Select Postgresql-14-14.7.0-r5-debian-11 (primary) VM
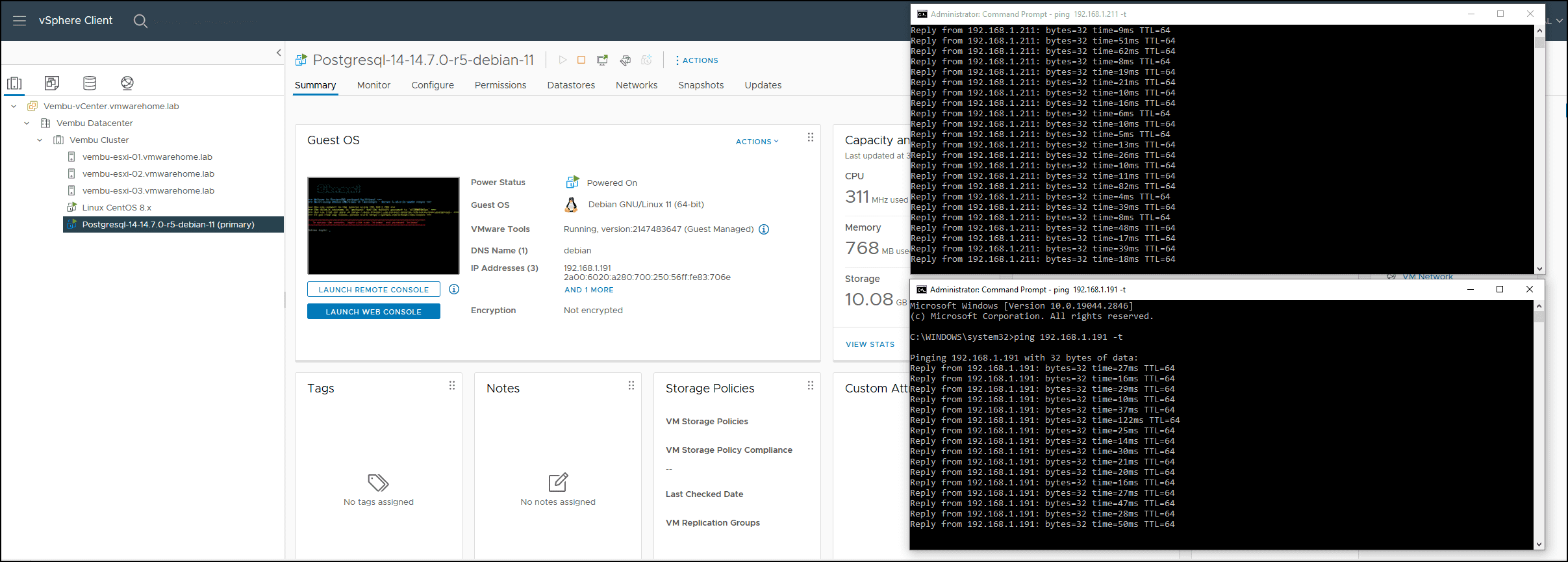 pos(168,224)
